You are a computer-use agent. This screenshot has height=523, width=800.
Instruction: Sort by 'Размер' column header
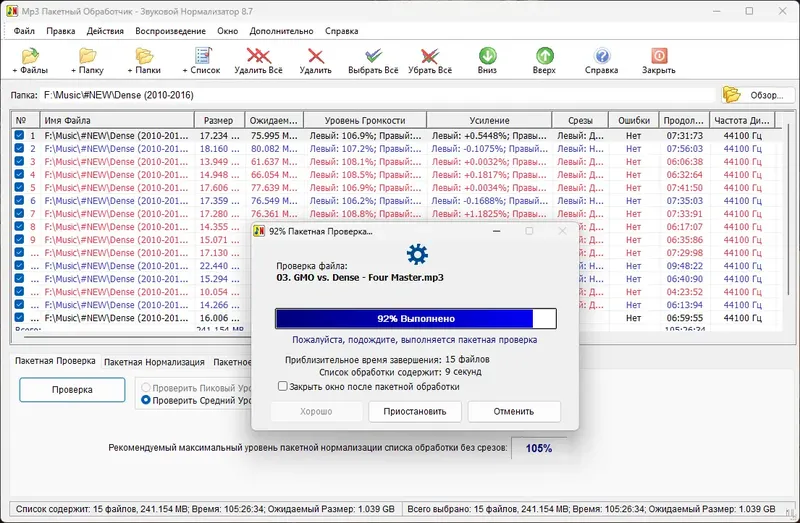[x=219, y=120]
